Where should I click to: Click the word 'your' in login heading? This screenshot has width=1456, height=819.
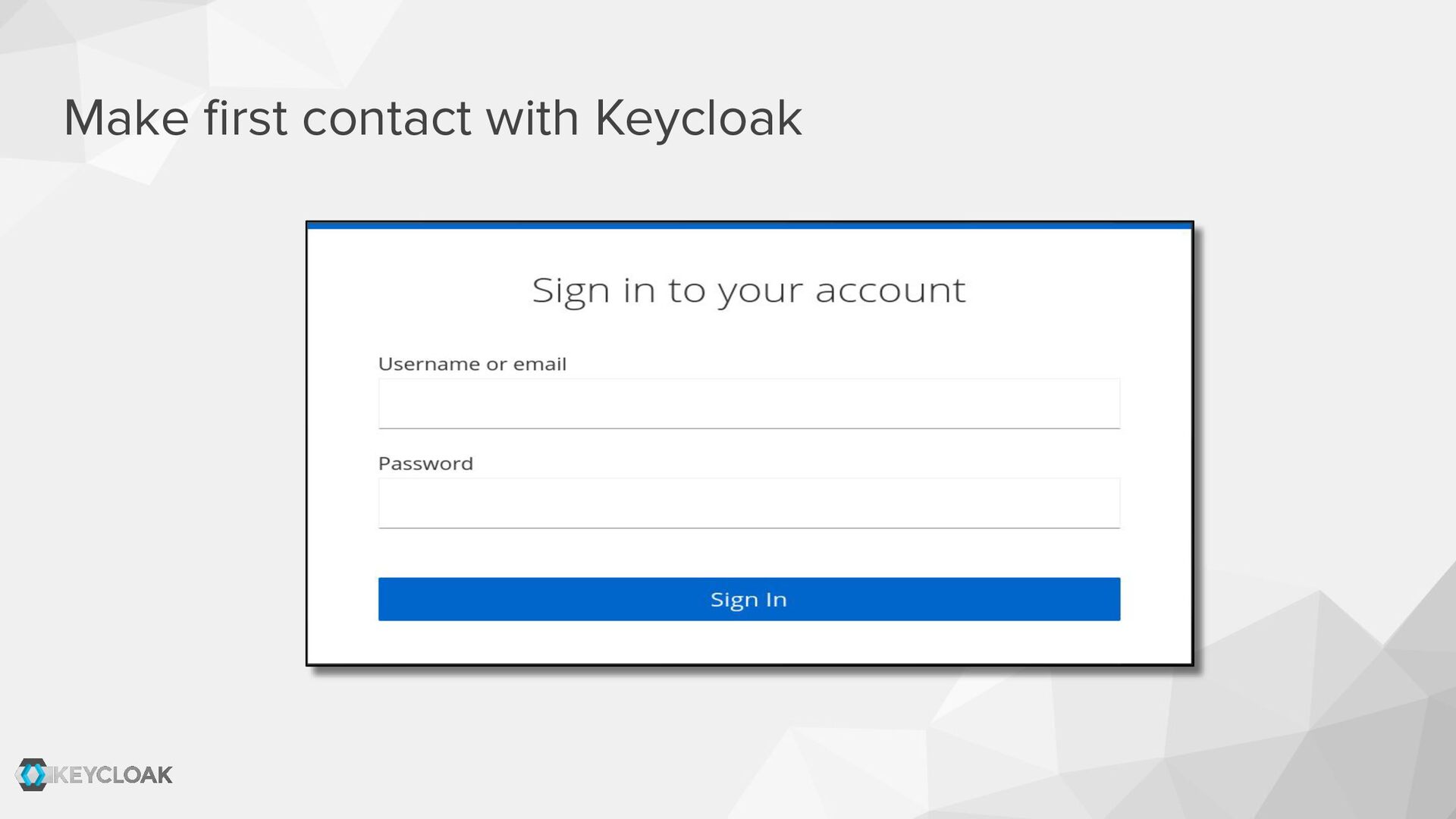761,290
